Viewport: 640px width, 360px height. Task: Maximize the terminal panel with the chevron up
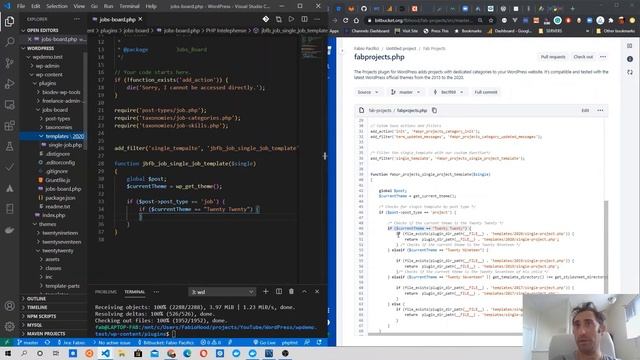coord(304,291)
